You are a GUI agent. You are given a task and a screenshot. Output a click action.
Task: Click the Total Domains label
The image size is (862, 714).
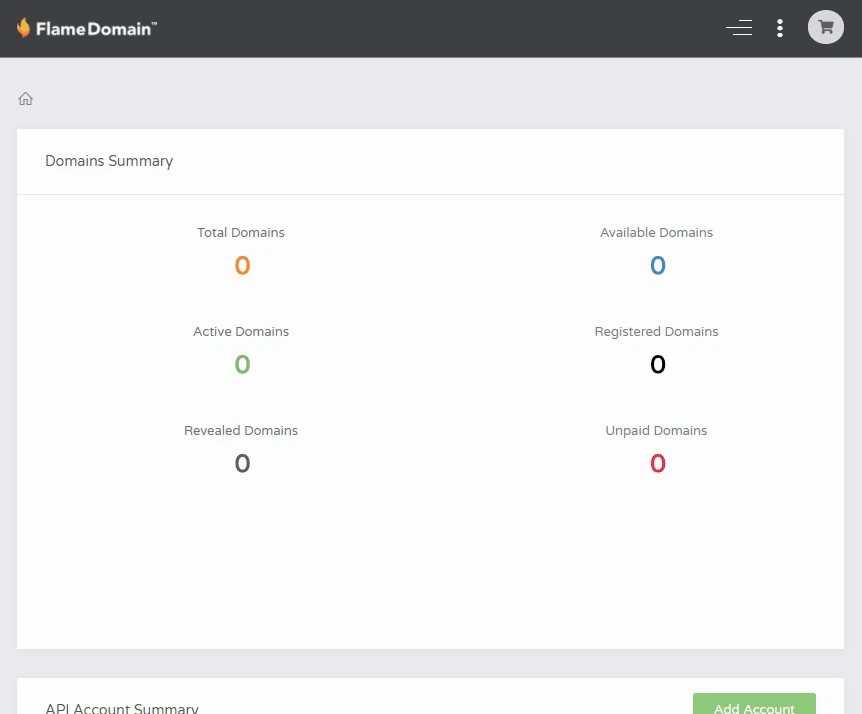(x=241, y=233)
